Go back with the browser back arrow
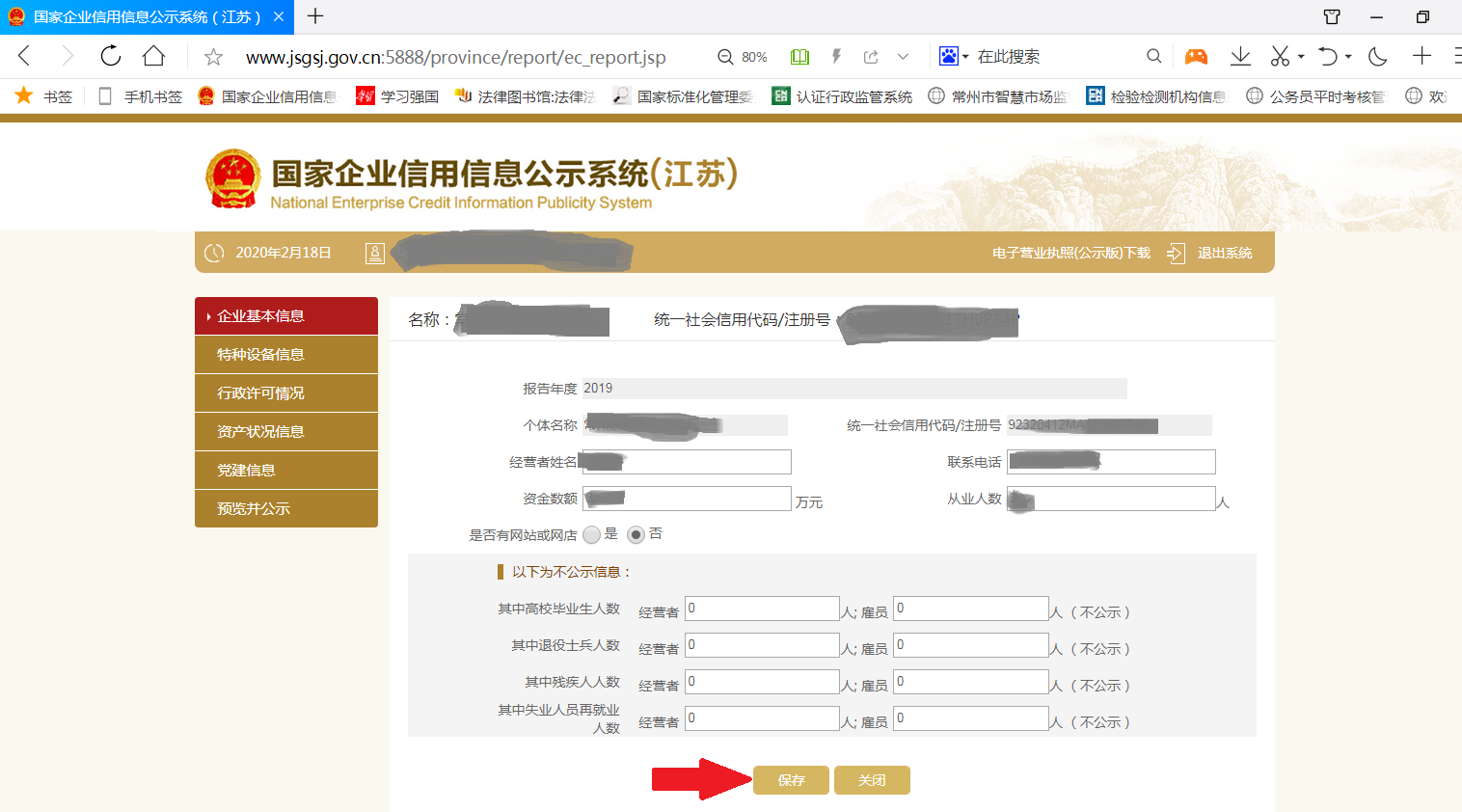Viewport: 1462px width, 812px height. (25, 56)
